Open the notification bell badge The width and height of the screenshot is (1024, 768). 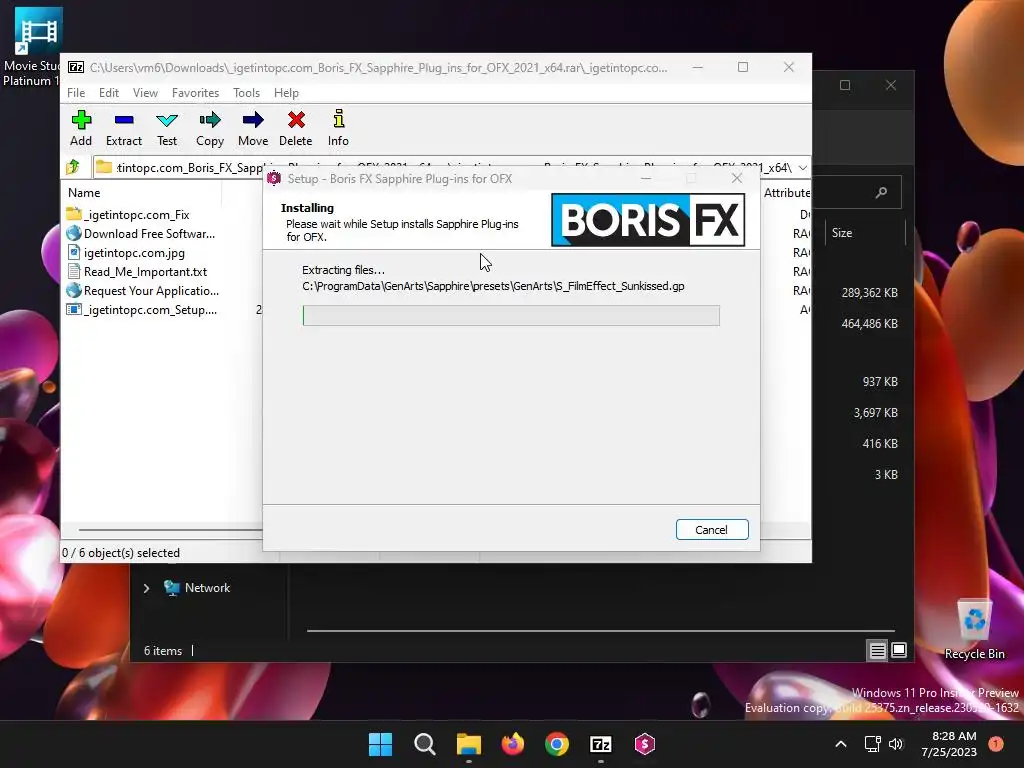tap(996, 744)
